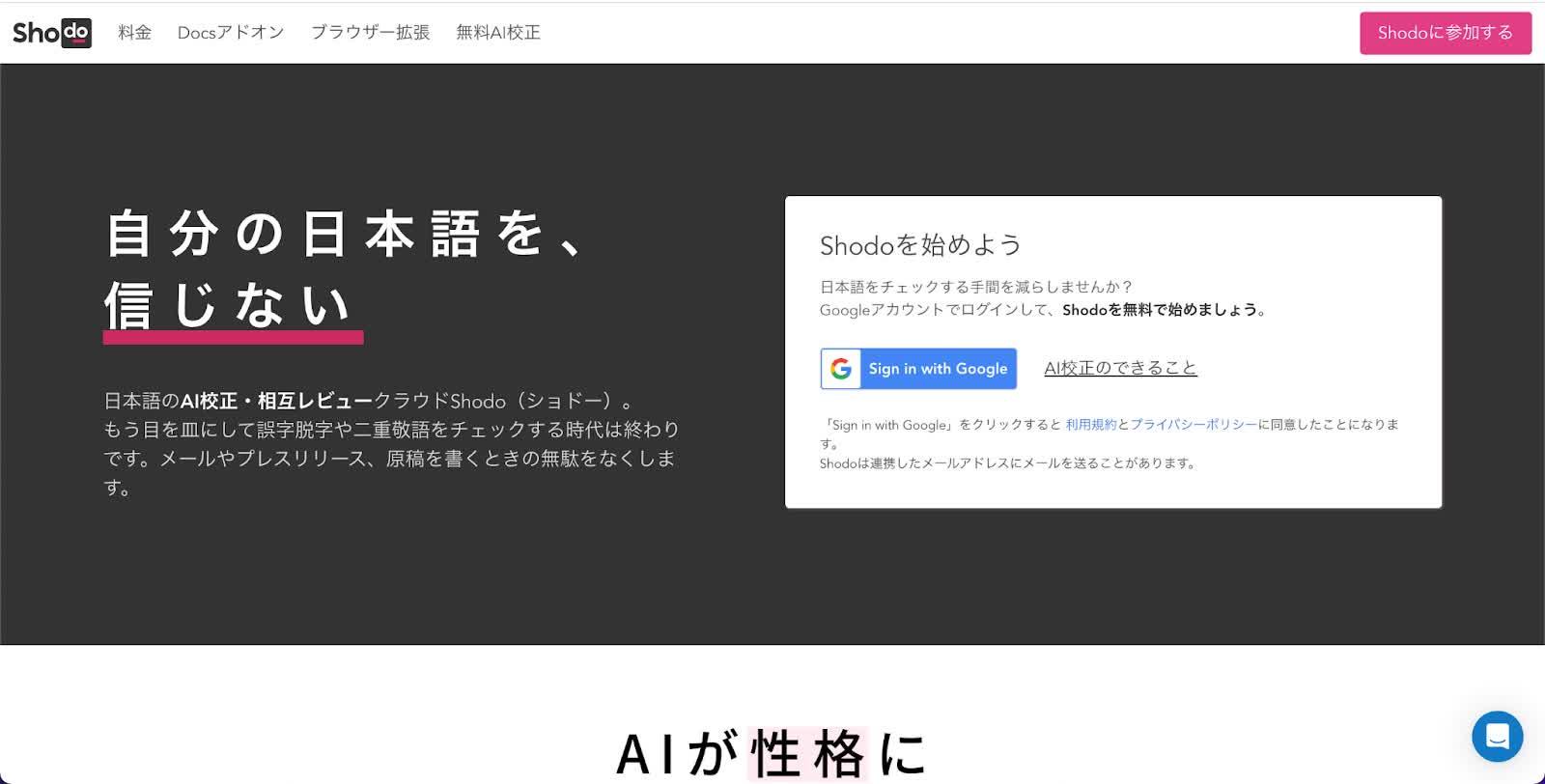Open the AI校正のできること link
The height and width of the screenshot is (784, 1545).
pos(1120,368)
